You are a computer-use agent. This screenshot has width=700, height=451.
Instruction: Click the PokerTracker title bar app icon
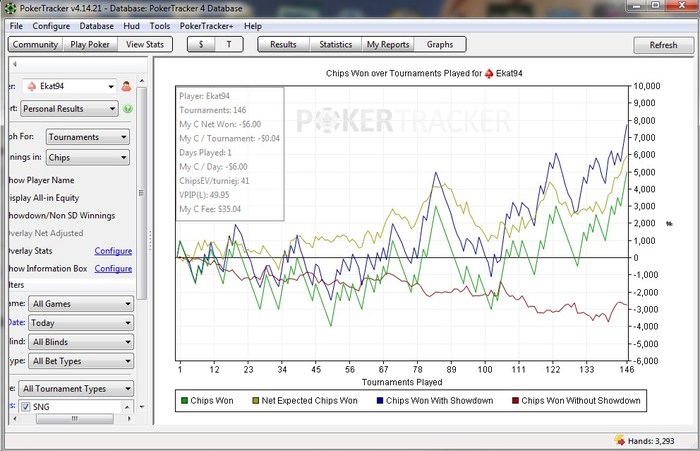(11, 8)
